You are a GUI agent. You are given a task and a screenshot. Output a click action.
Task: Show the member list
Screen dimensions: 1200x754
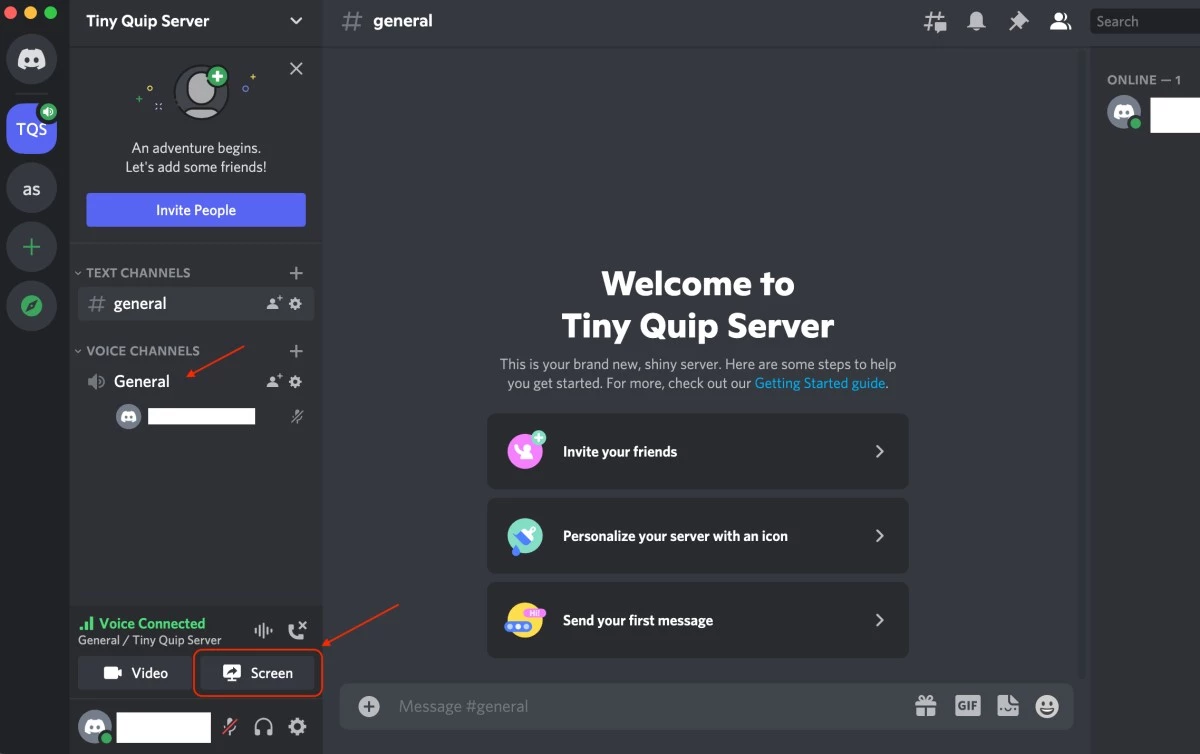[1060, 20]
